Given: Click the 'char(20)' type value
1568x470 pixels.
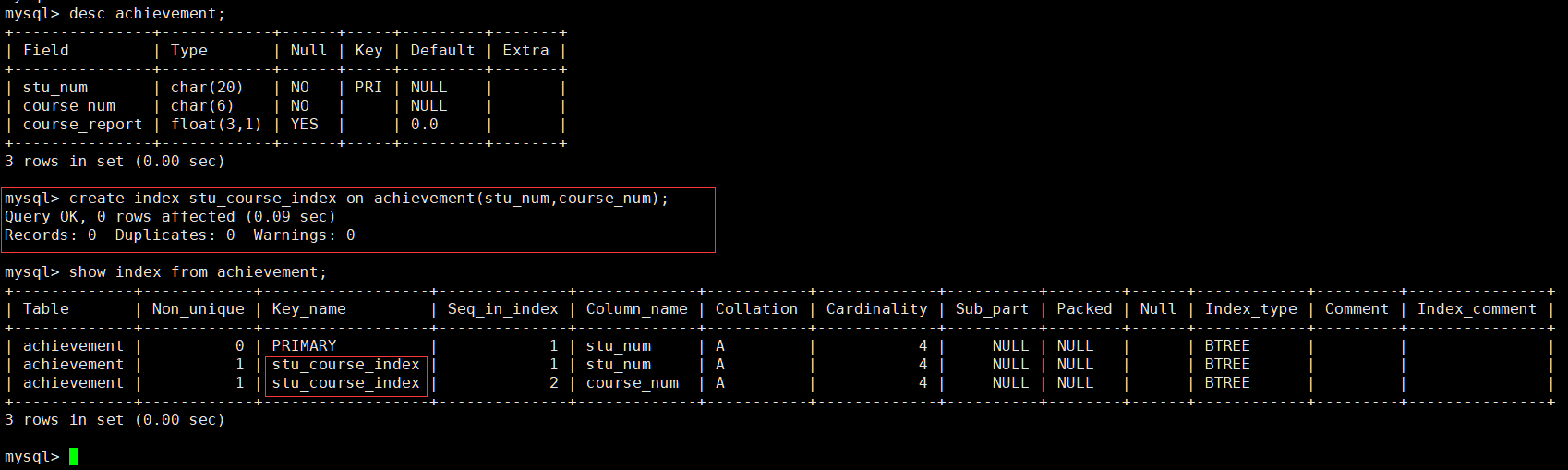Looking at the screenshot, I should pos(207,87).
